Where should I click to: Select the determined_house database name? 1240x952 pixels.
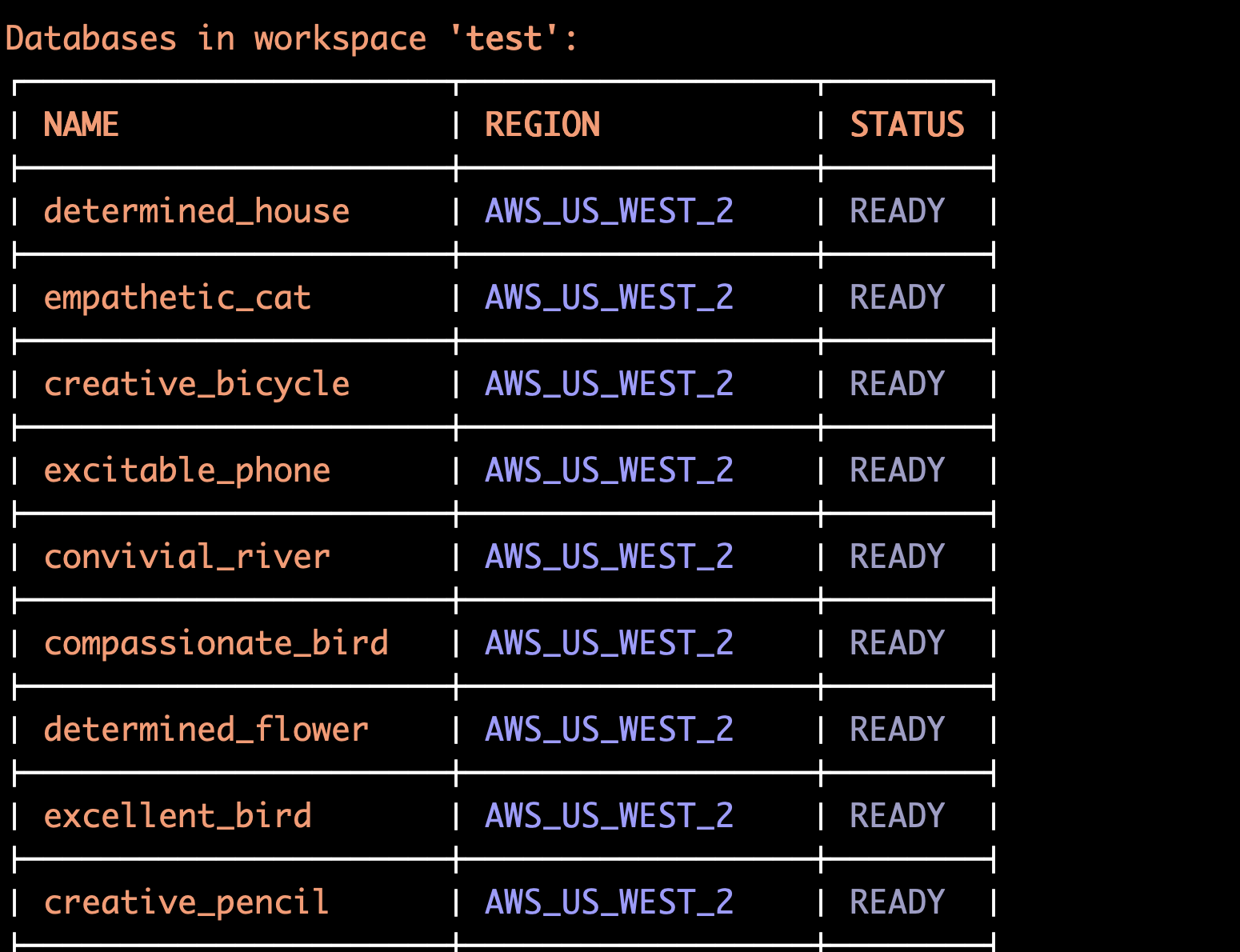tap(196, 211)
